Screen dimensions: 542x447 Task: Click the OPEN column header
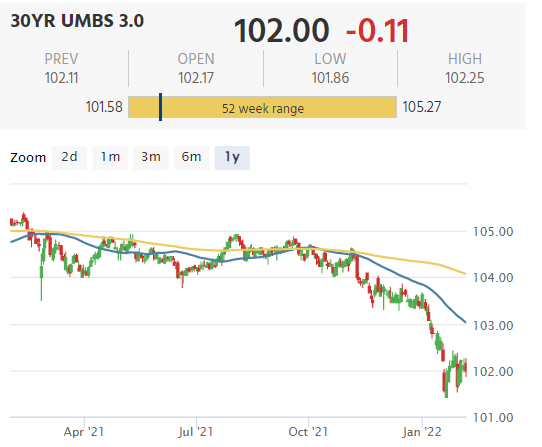coord(196,59)
